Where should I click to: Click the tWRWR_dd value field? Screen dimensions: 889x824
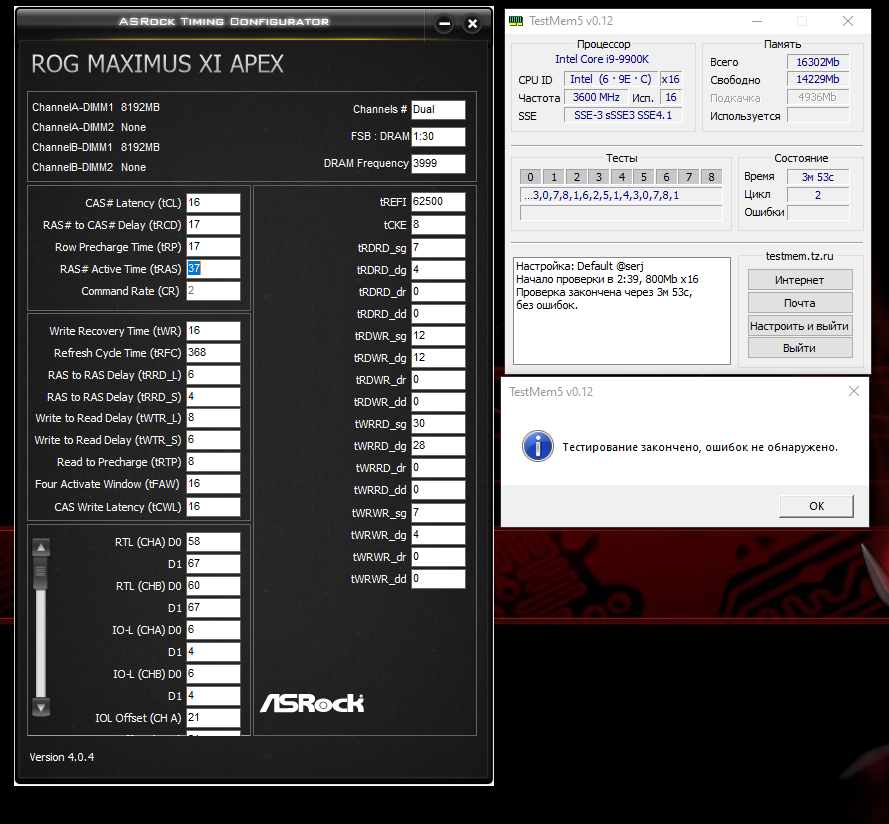pyautogui.click(x=438, y=579)
